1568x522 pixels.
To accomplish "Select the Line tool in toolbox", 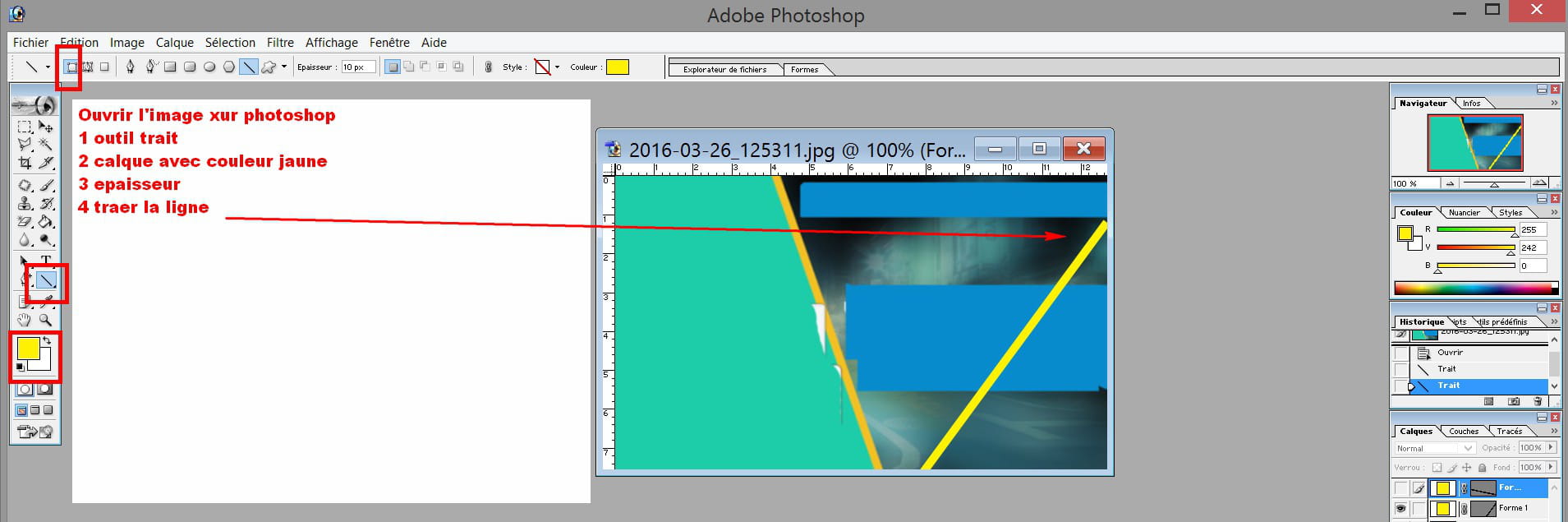I will coord(46,281).
